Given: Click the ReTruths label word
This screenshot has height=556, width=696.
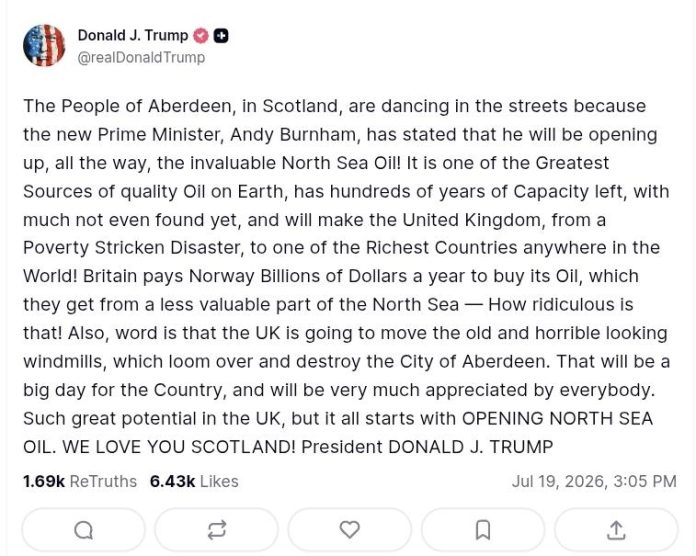Looking at the screenshot, I should coord(103,481).
